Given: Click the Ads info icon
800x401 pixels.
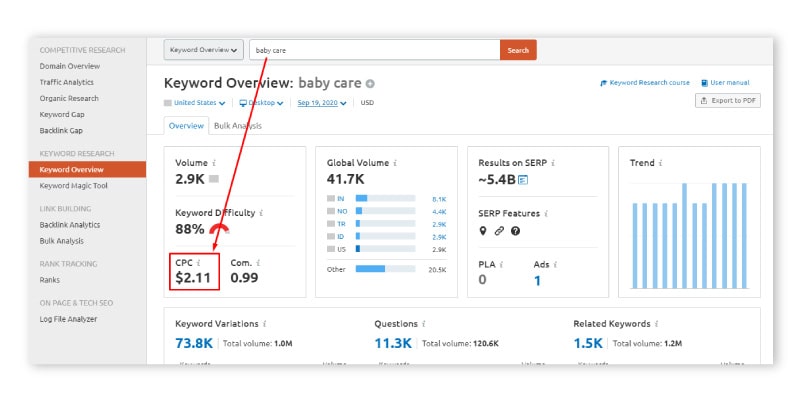Looking at the screenshot, I should point(555,264).
